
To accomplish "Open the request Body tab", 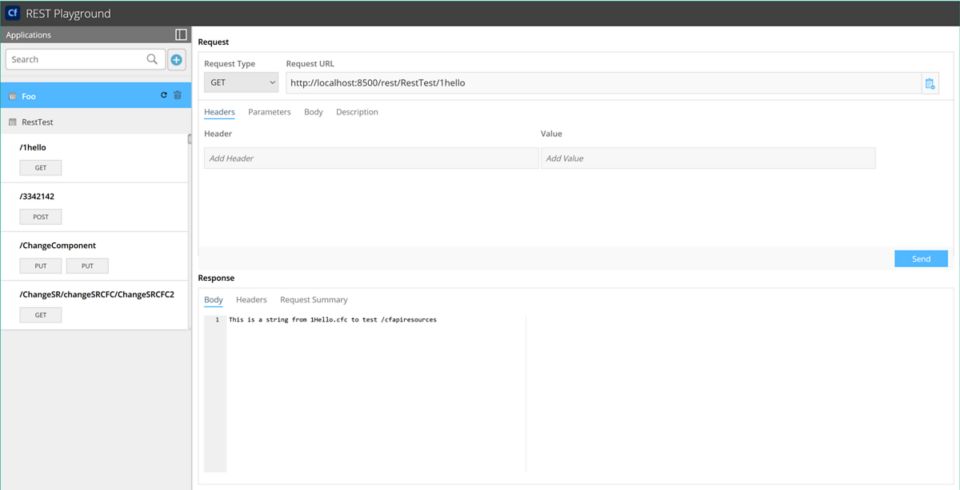I will click(x=313, y=112).
